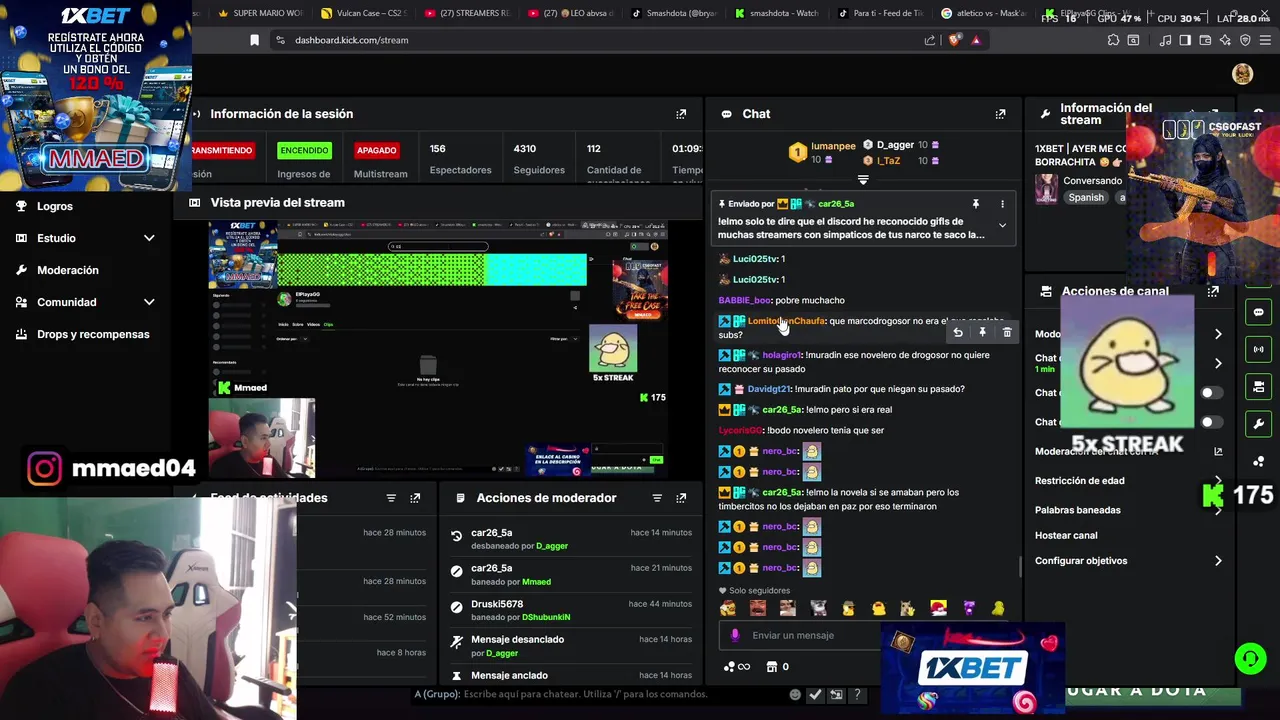
Task: Click car26_5a desbaneado entry
Action: pyautogui.click(x=571, y=540)
